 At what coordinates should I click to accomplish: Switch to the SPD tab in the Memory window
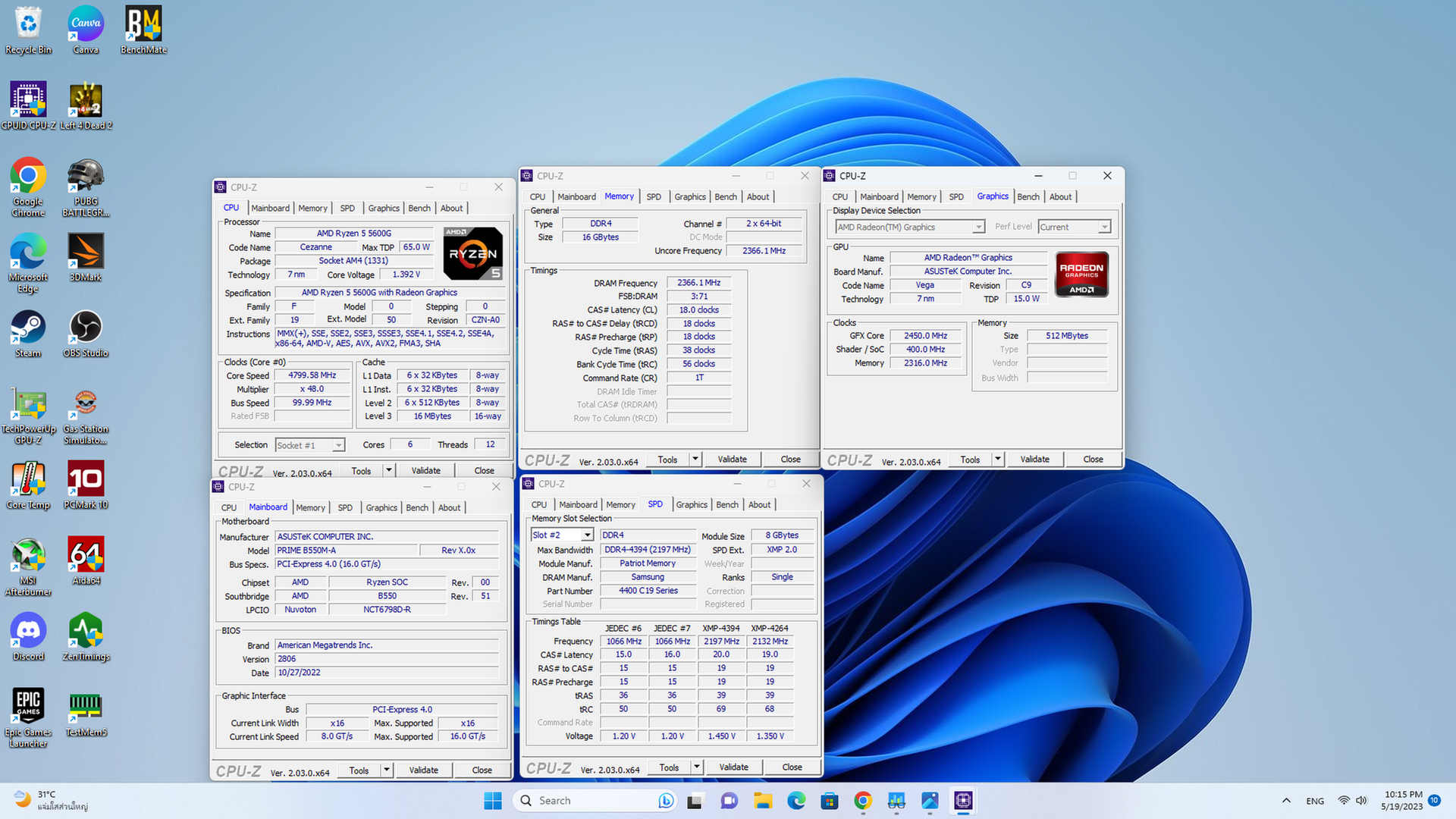click(x=654, y=196)
